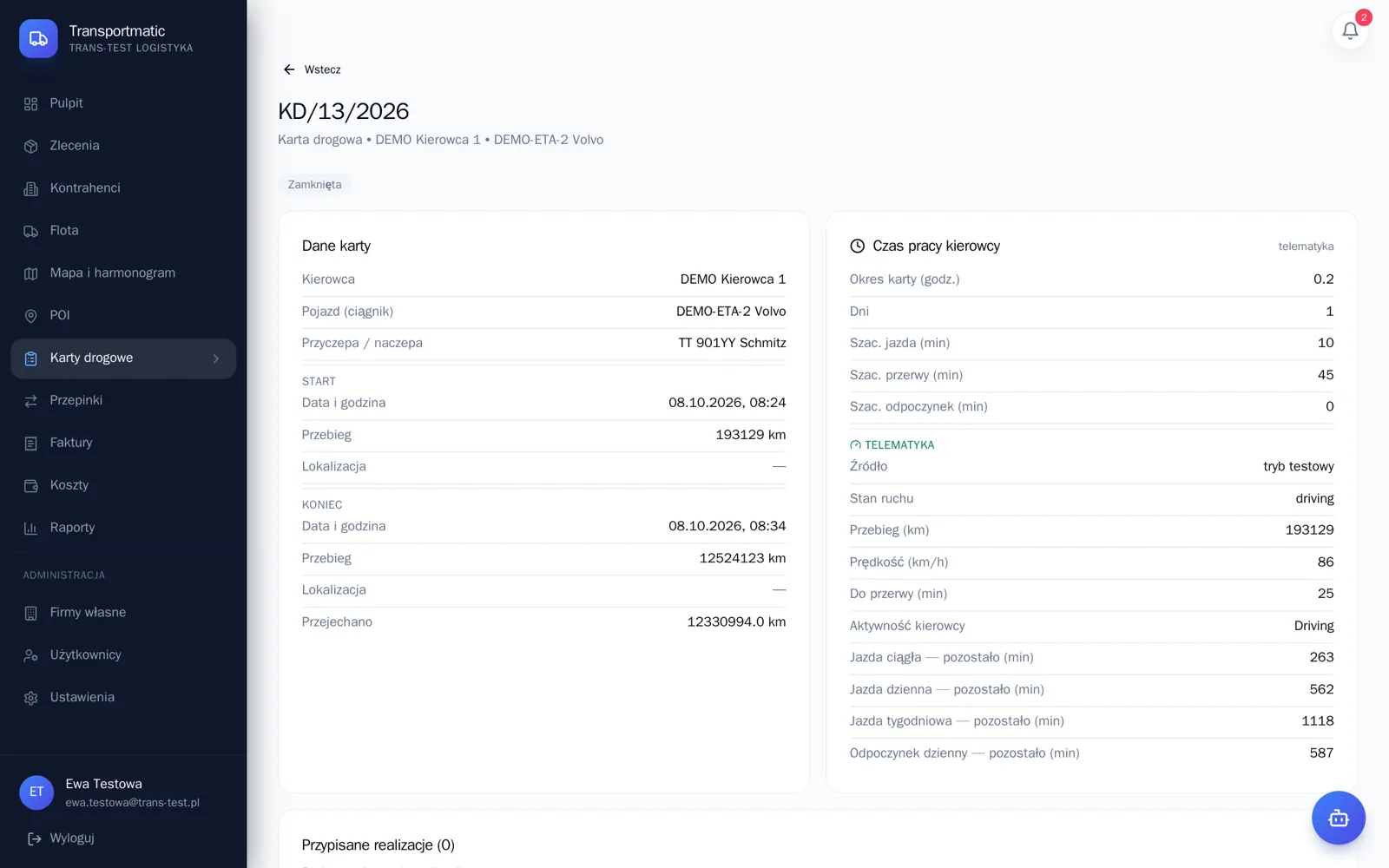Click the Raporty chart icon
This screenshot has height=868, width=1389.
point(31,529)
